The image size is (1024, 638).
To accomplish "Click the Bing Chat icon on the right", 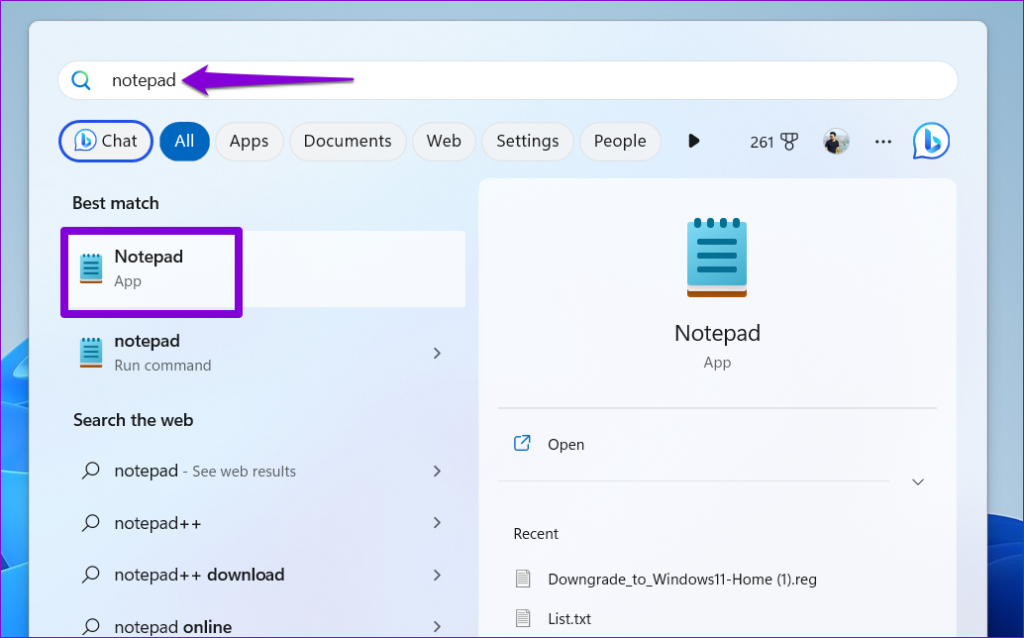I will coord(930,141).
